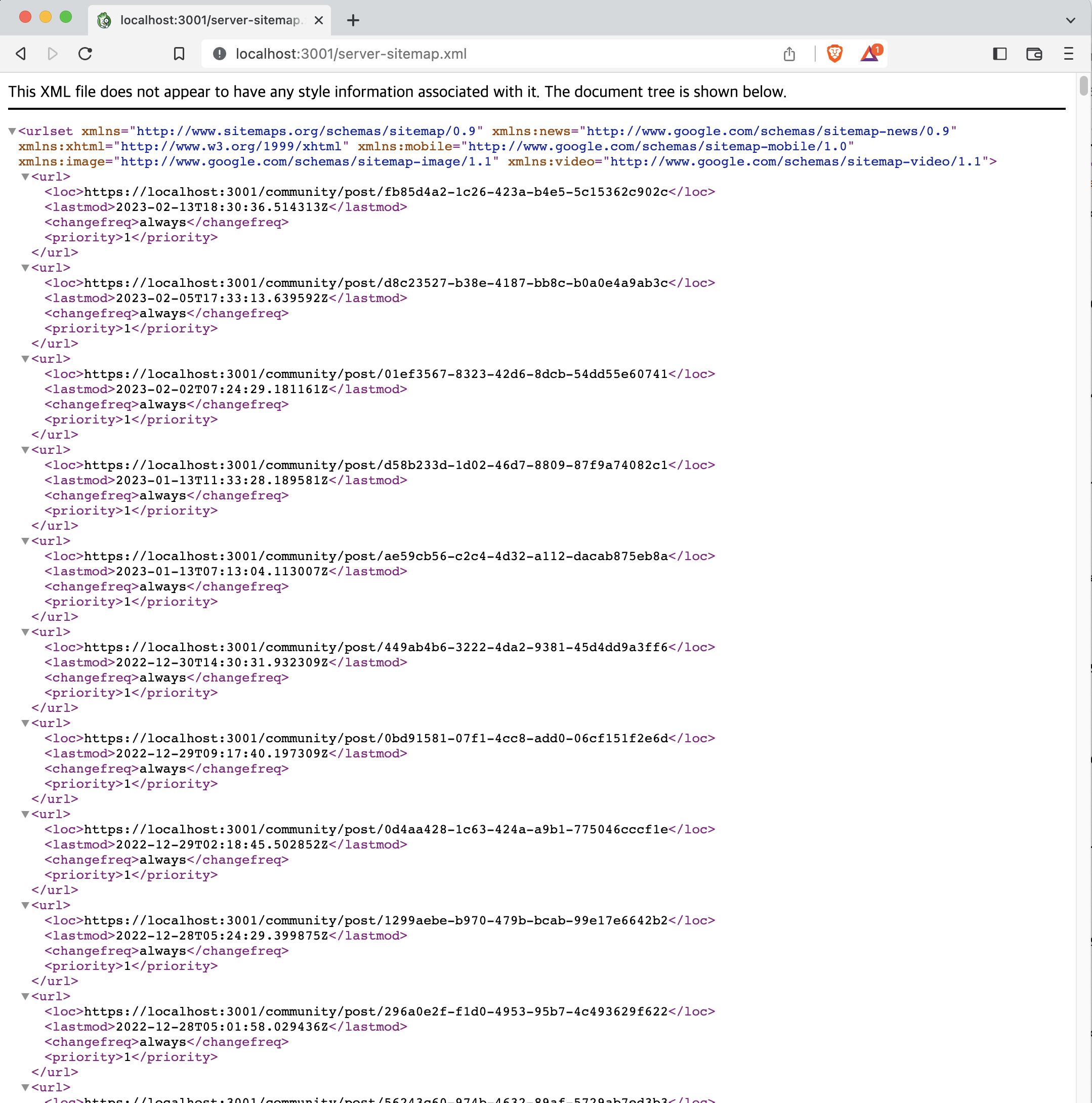Viewport: 1092px width, 1103px height.
Task: Open the browser hamburger menu
Action: [x=1068, y=54]
